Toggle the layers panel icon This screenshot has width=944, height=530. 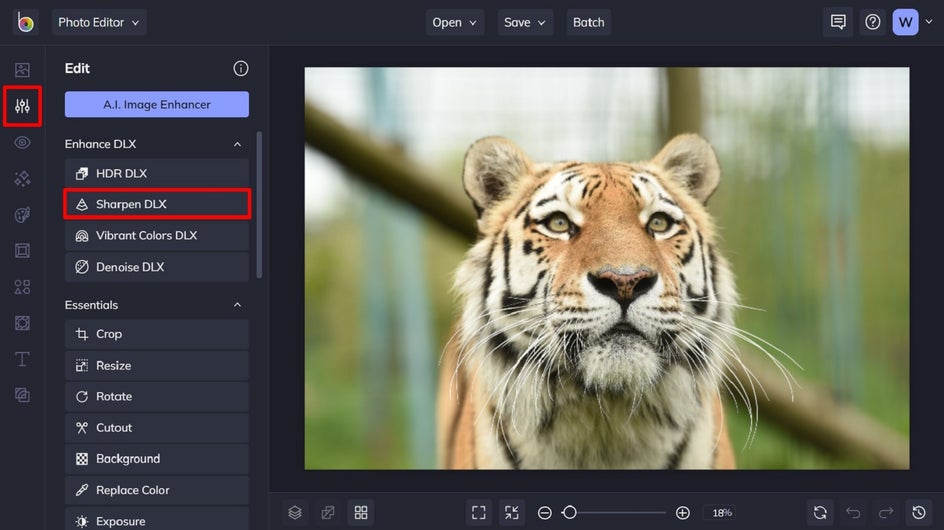point(295,512)
